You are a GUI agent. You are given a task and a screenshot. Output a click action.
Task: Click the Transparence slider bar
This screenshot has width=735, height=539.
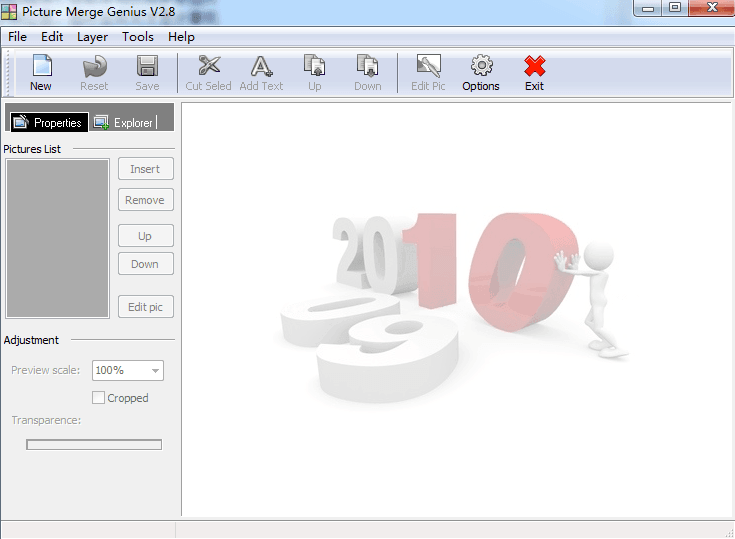[93, 444]
